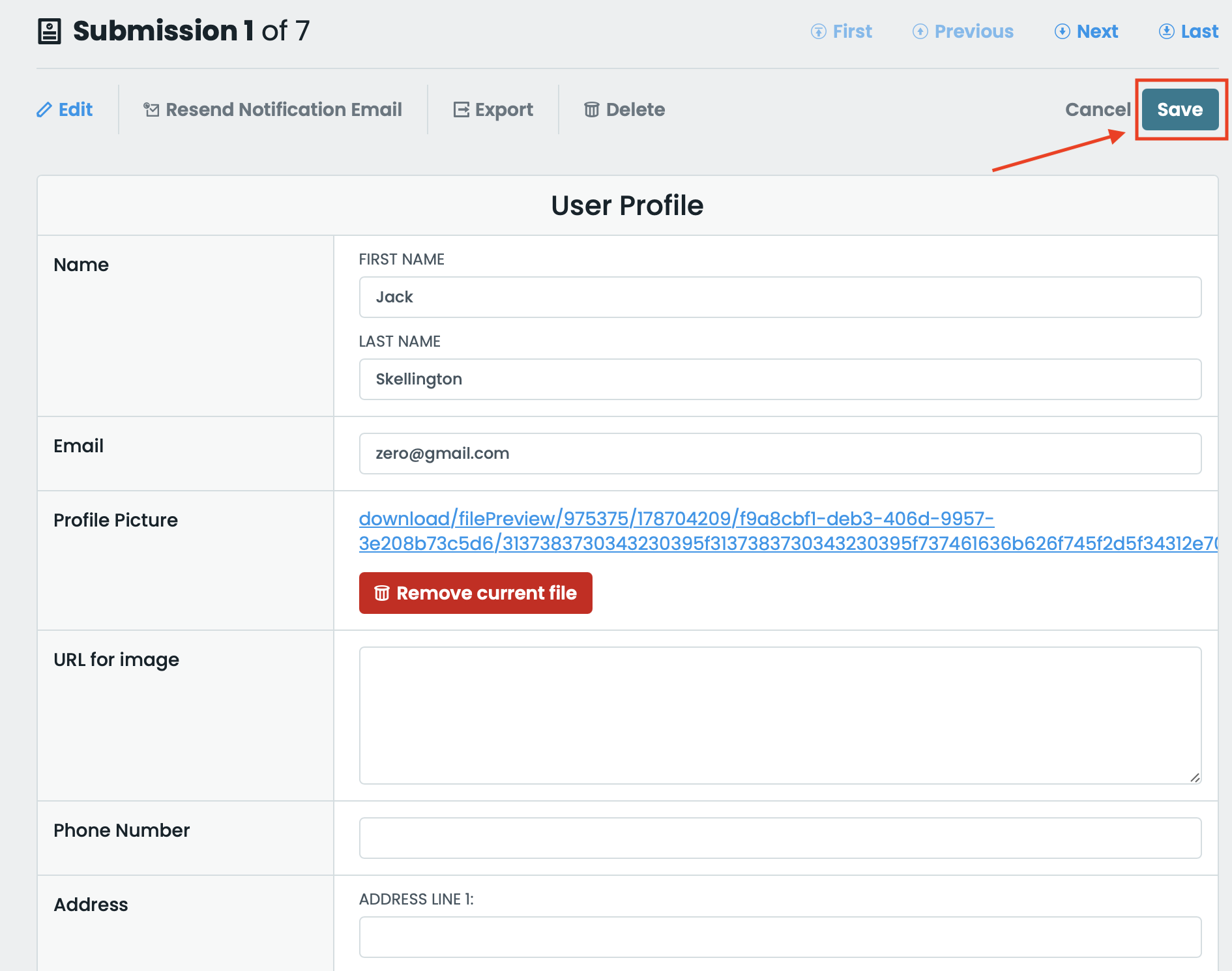
Task: Click the Previous navigation arrow icon
Action: (x=920, y=31)
